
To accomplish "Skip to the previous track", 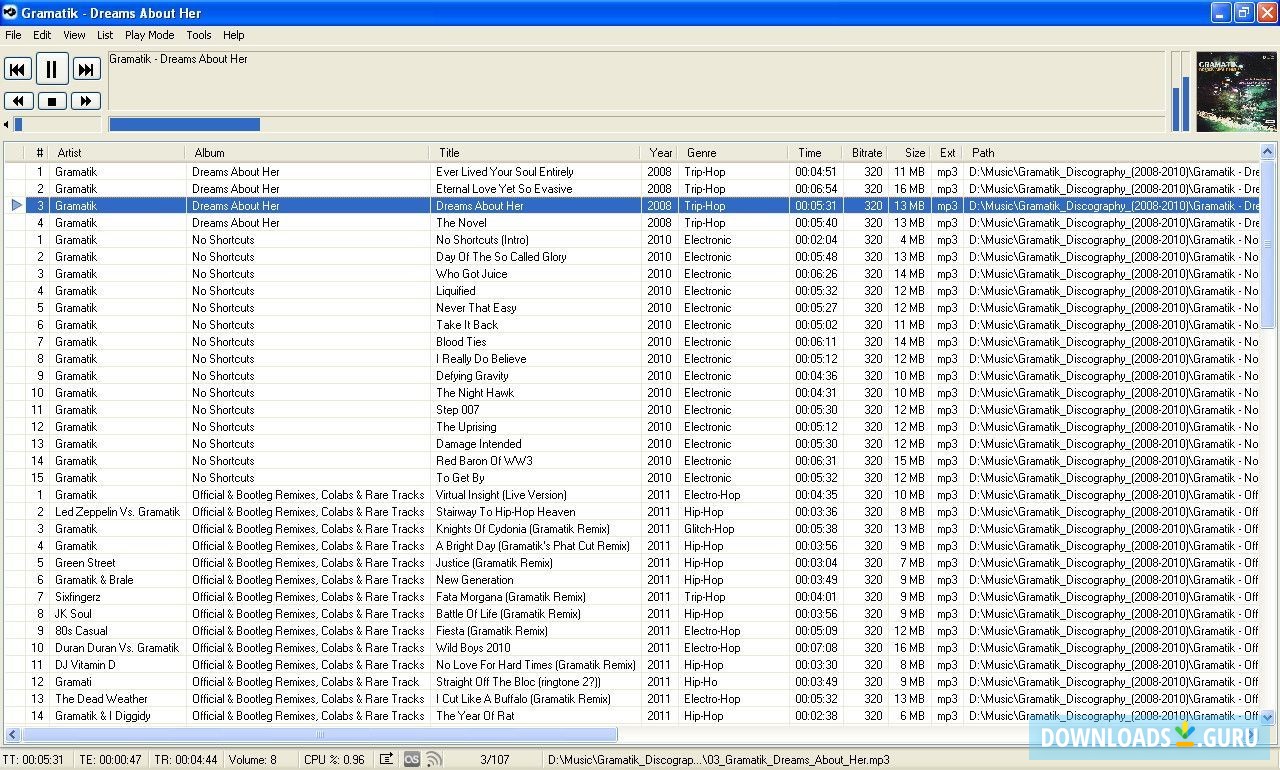I will pyautogui.click(x=18, y=69).
